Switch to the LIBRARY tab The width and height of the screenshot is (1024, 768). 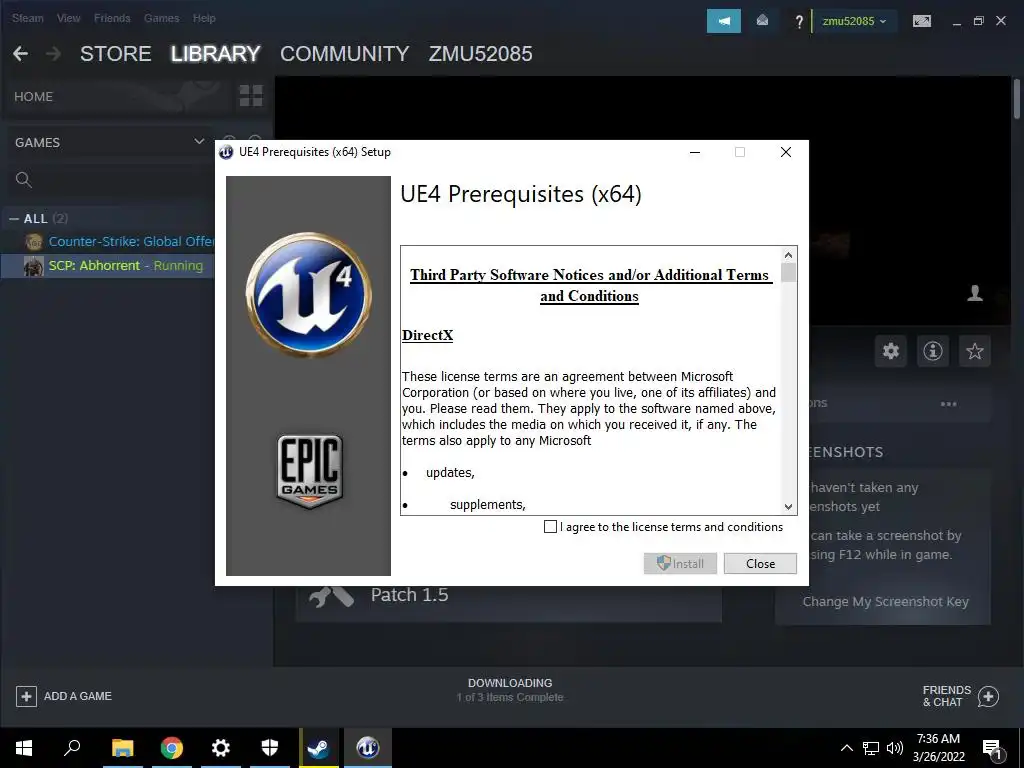coord(216,54)
